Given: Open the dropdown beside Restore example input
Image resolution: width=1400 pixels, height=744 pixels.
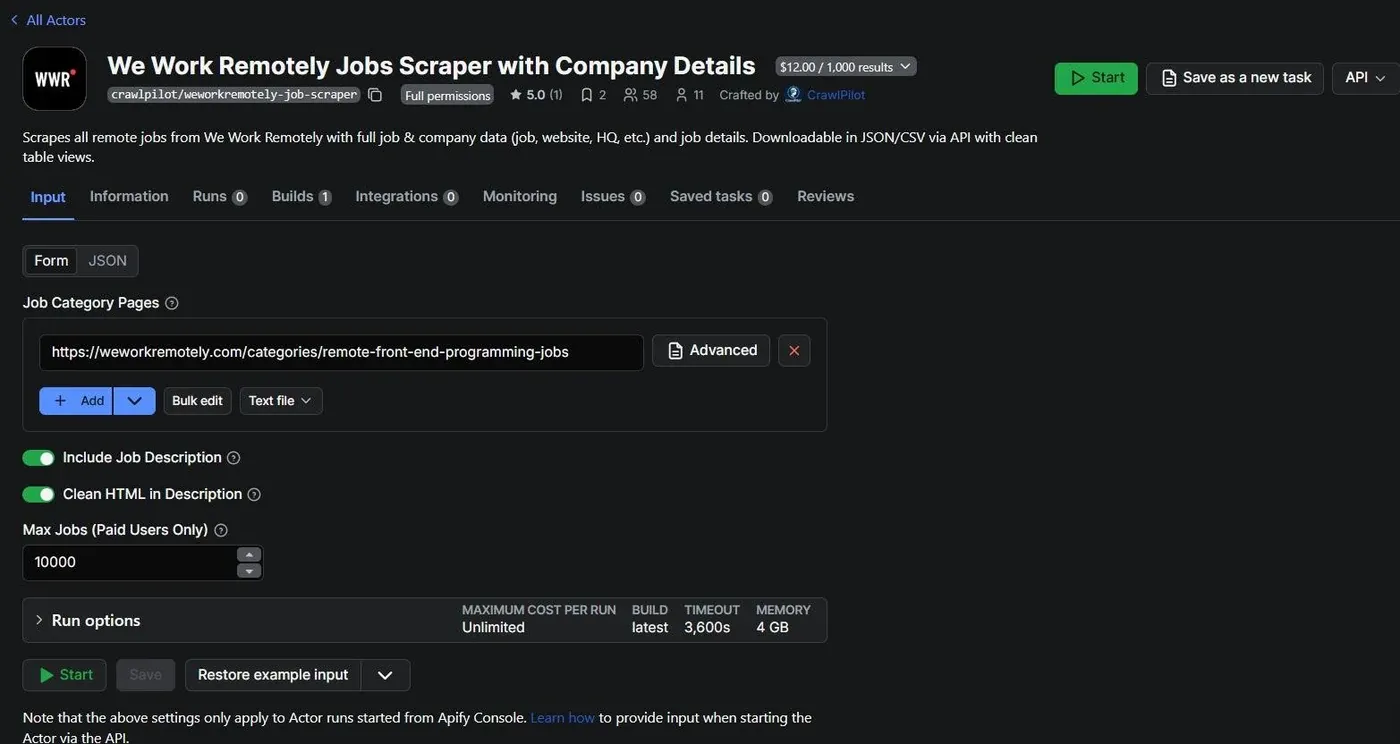Looking at the screenshot, I should (x=385, y=675).
